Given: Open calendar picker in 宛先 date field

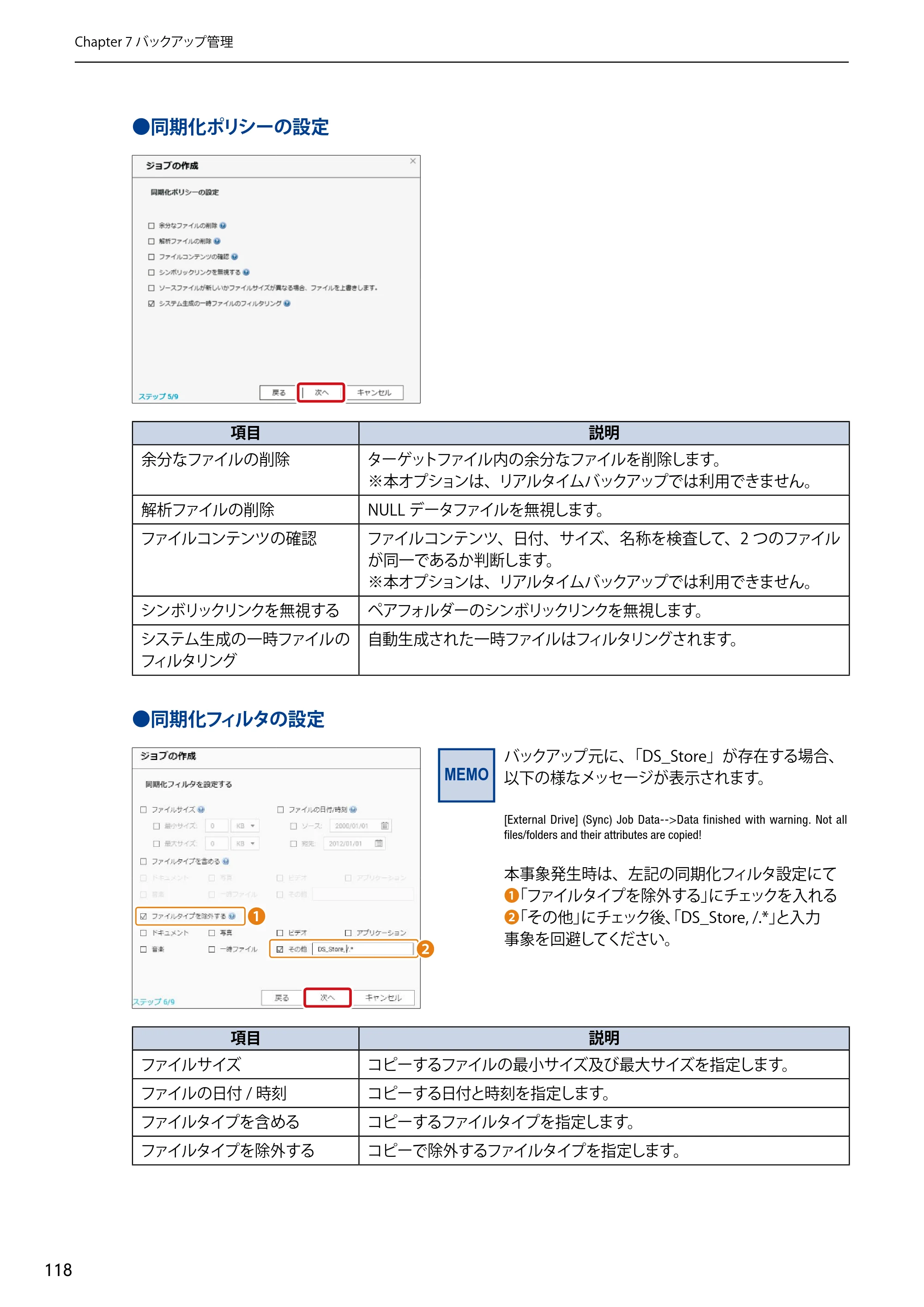Looking at the screenshot, I should [379, 843].
